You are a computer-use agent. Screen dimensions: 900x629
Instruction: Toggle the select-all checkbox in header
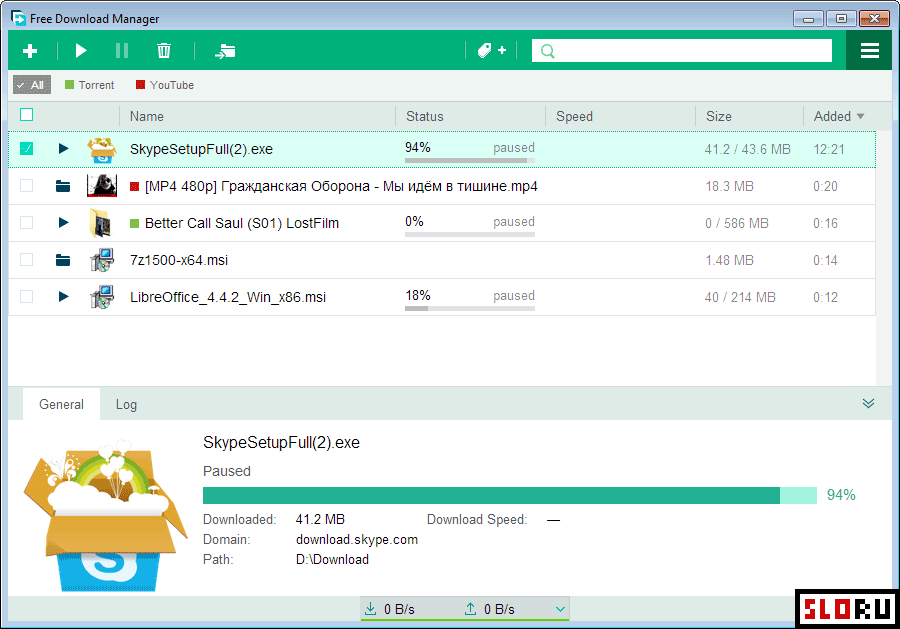26,115
